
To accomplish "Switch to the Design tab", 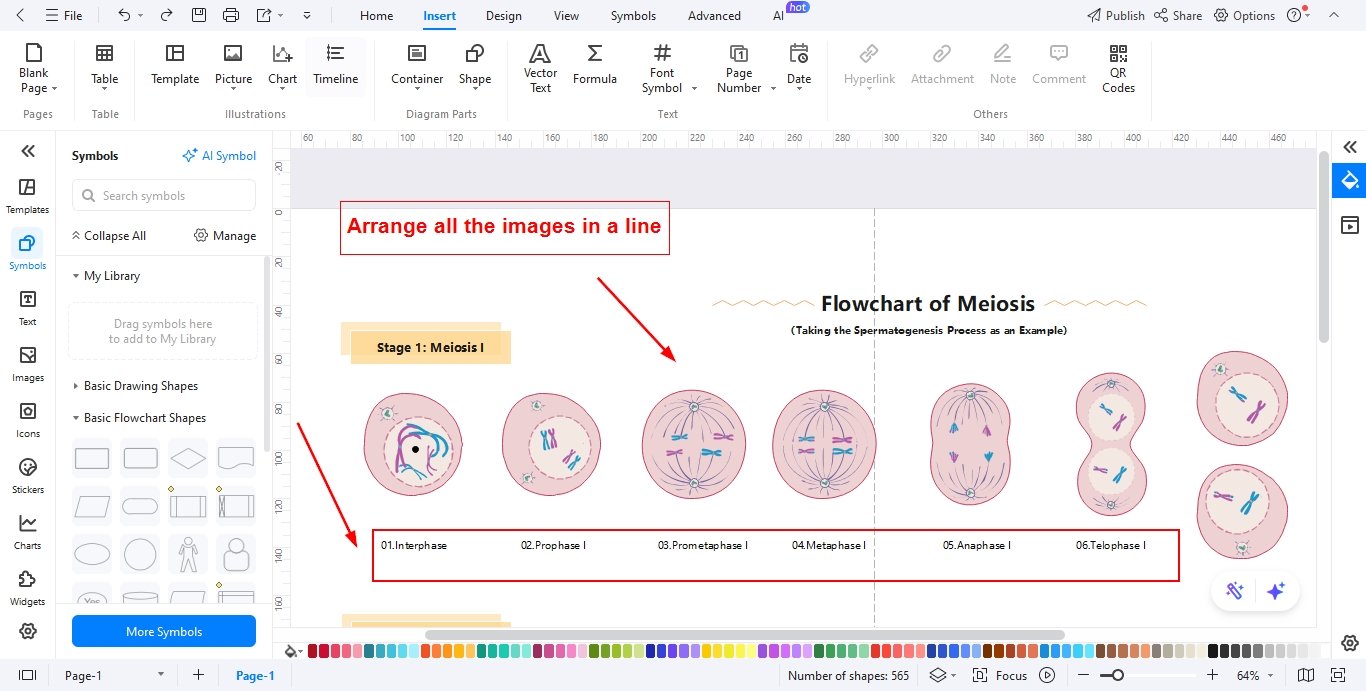I will pyautogui.click(x=504, y=16).
